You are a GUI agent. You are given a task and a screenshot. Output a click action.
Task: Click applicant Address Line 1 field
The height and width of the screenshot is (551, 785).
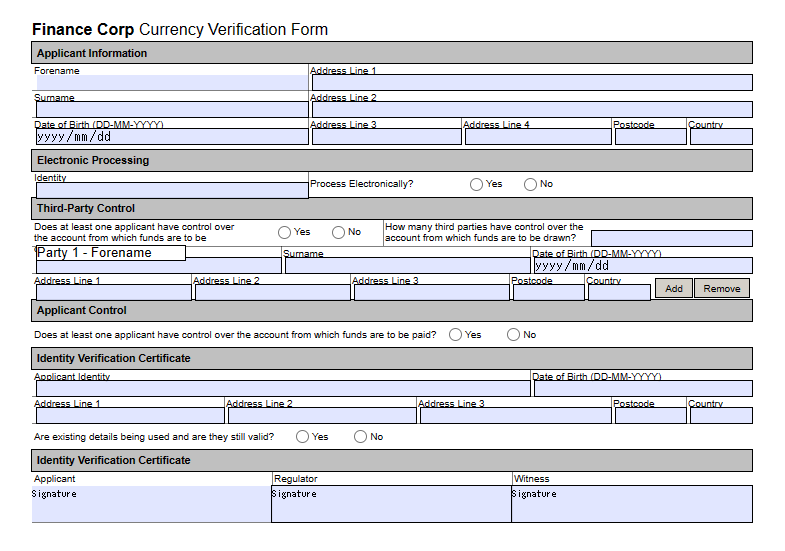[x=532, y=83]
